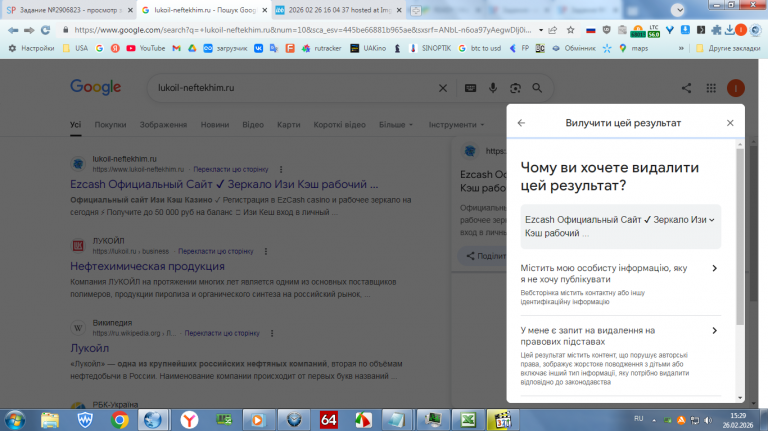Show hidden system tray icons
Screen dimensions: 768x431
click(653, 420)
